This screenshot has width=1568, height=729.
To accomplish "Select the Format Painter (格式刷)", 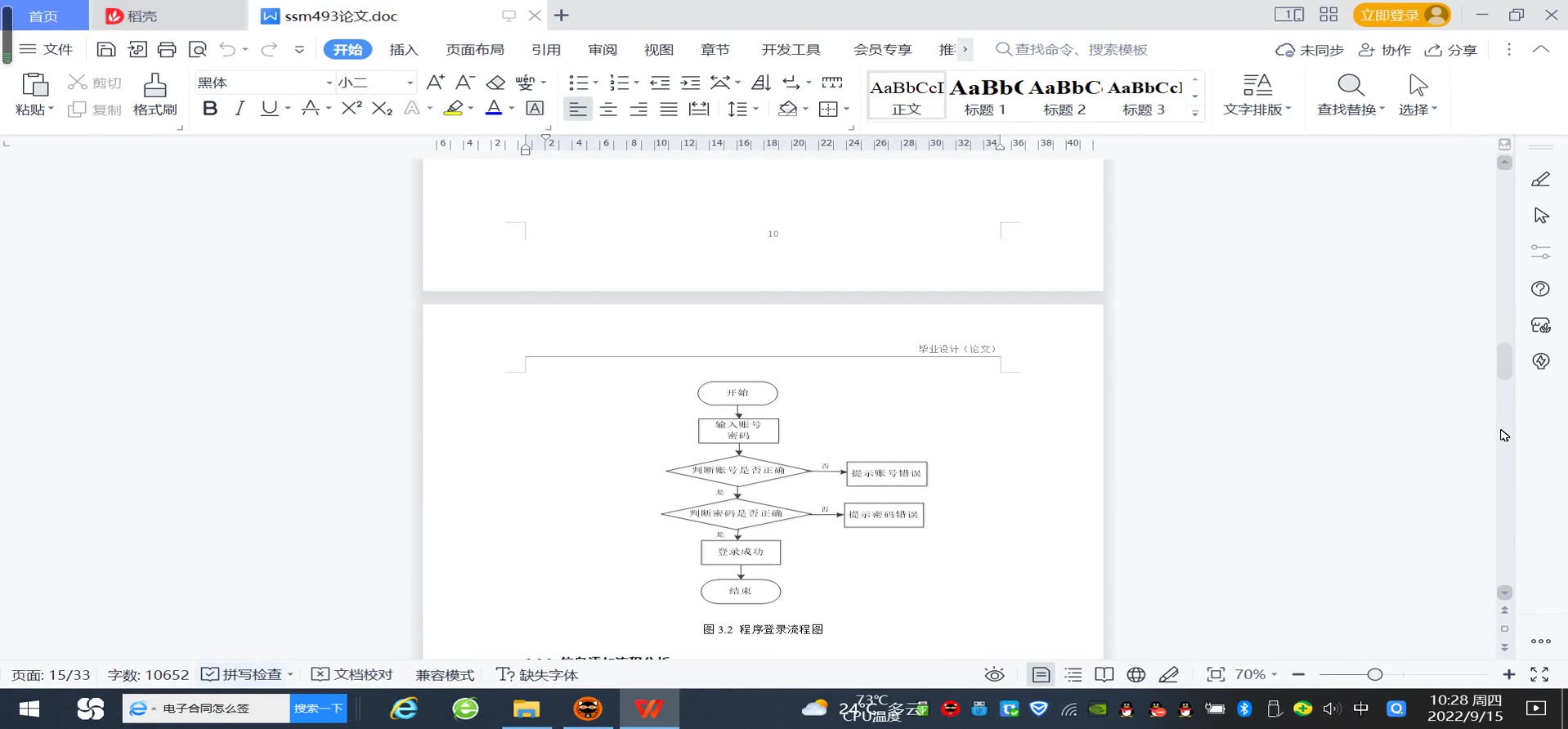I will tap(155, 95).
